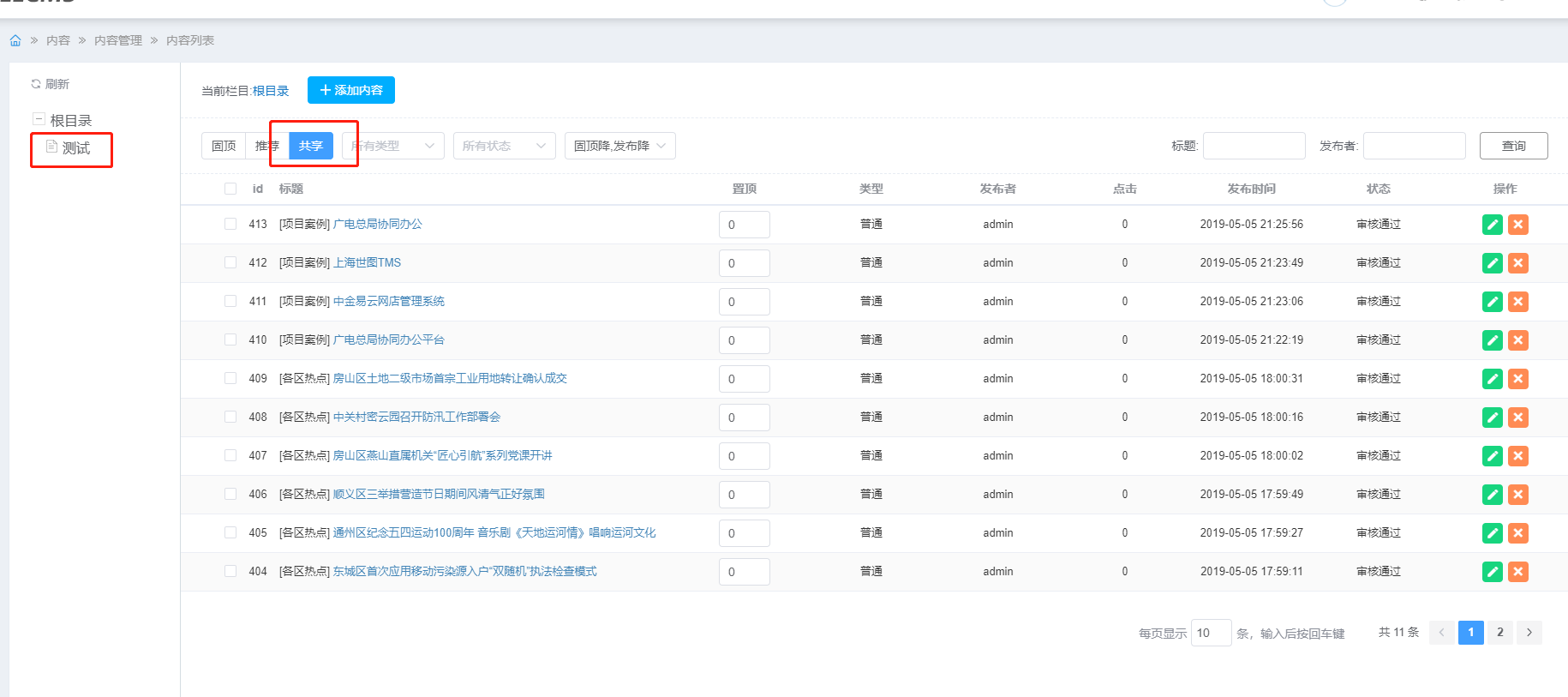Open the 测试 tree item in sidebar

[75, 148]
